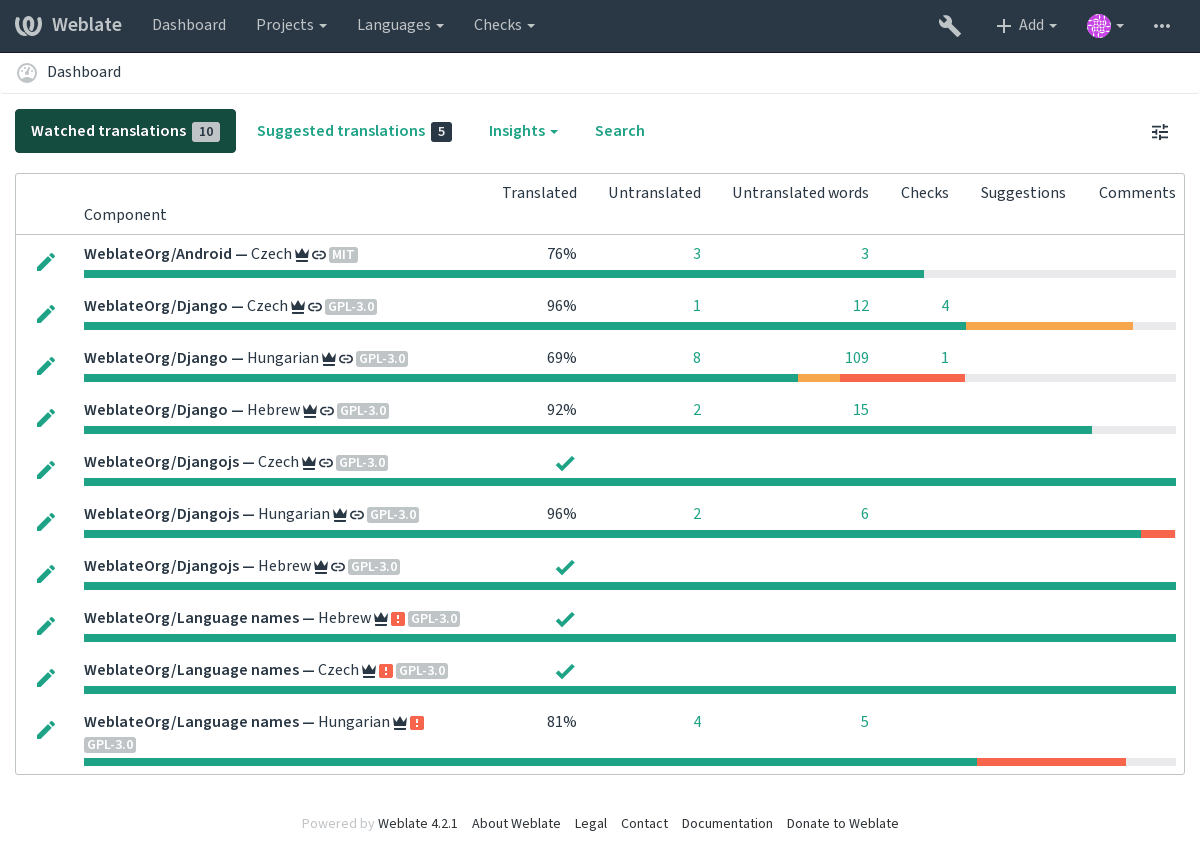Expand the Languages dropdown menu
Image resolution: width=1200 pixels, height=857 pixels.
pos(400,25)
